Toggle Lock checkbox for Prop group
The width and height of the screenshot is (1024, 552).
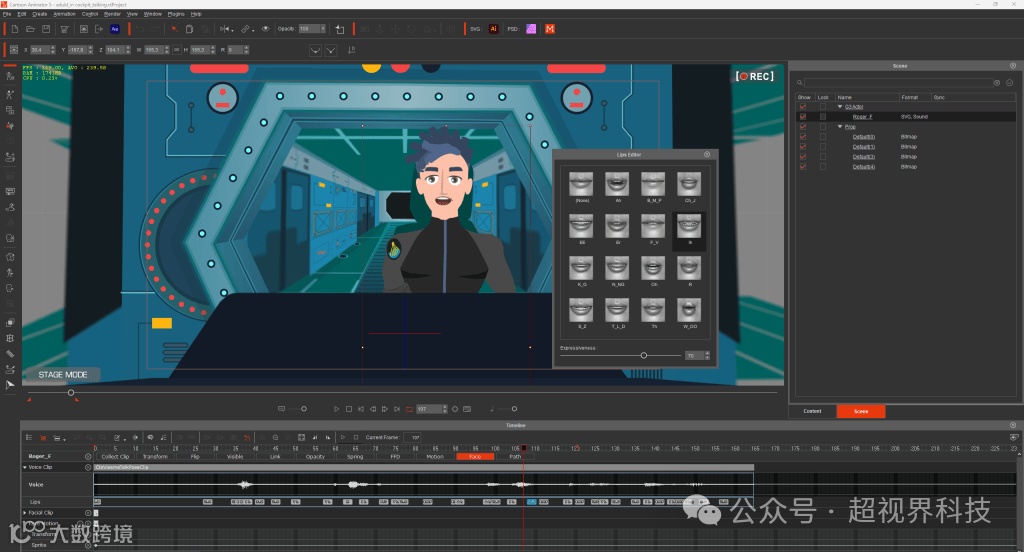click(823, 127)
